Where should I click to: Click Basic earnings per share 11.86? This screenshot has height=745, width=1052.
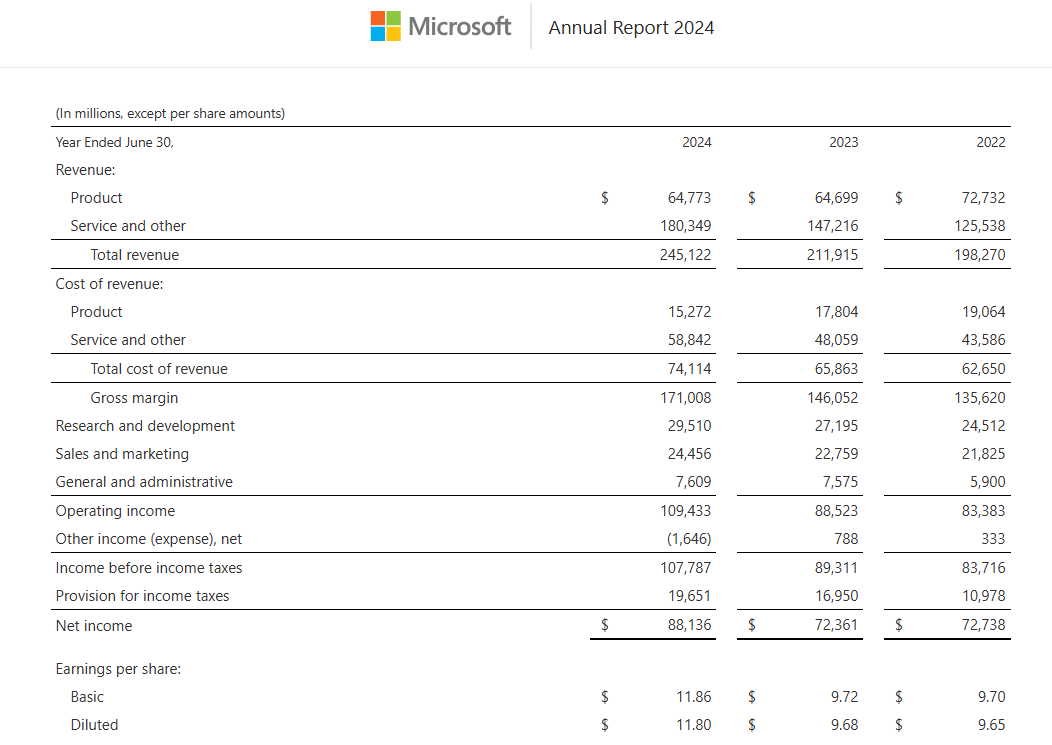click(x=694, y=697)
